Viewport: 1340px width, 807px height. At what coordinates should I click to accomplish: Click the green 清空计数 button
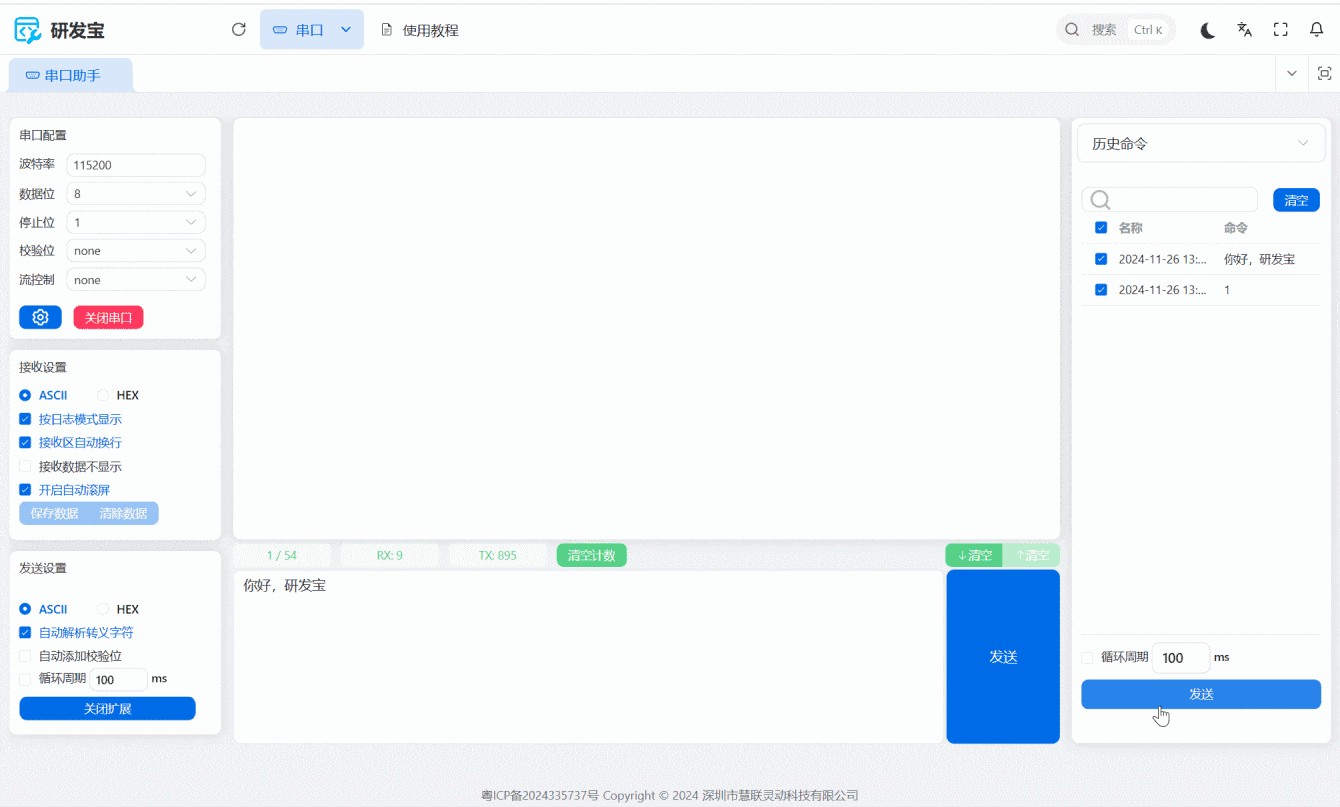591,555
